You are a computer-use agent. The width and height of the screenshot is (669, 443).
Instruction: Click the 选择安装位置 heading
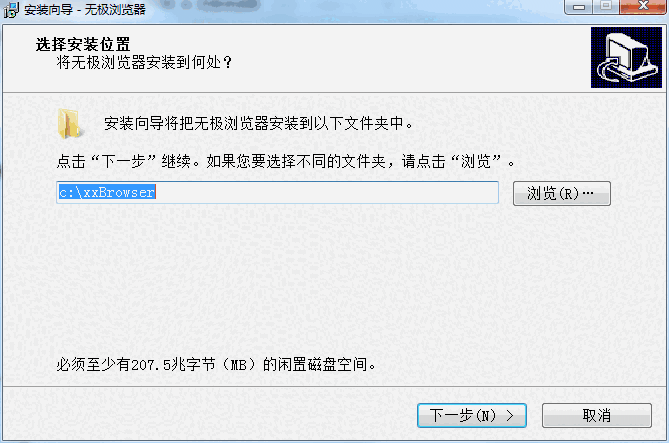(x=83, y=44)
